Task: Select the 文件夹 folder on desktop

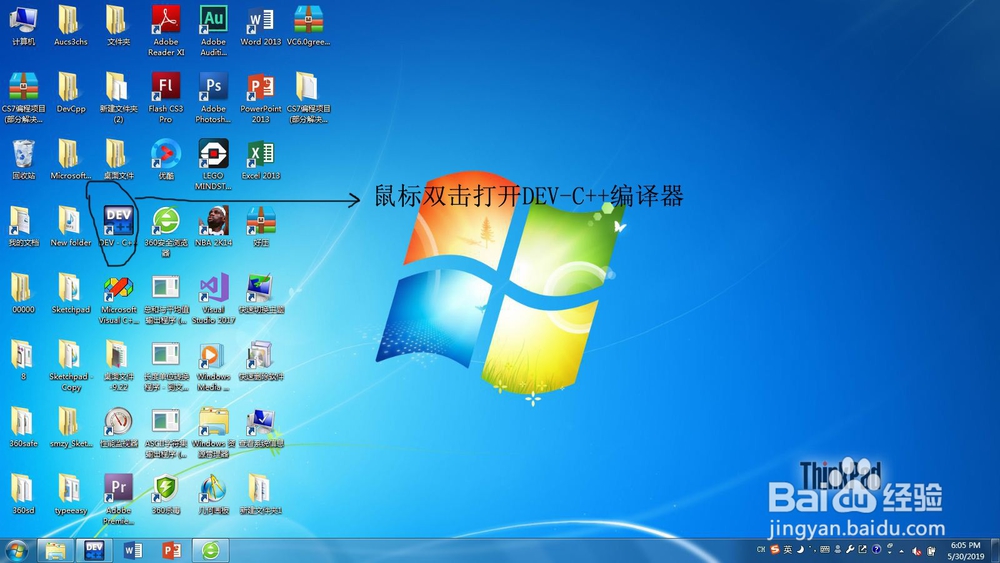Action: click(x=118, y=26)
